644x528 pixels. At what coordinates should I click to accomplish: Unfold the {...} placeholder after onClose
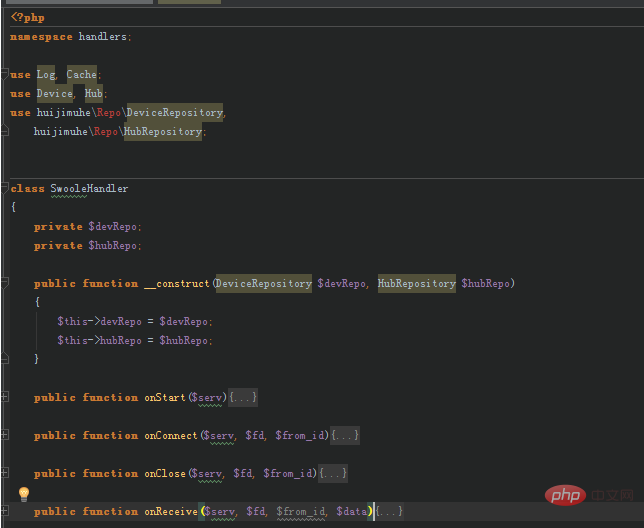tap(333, 473)
